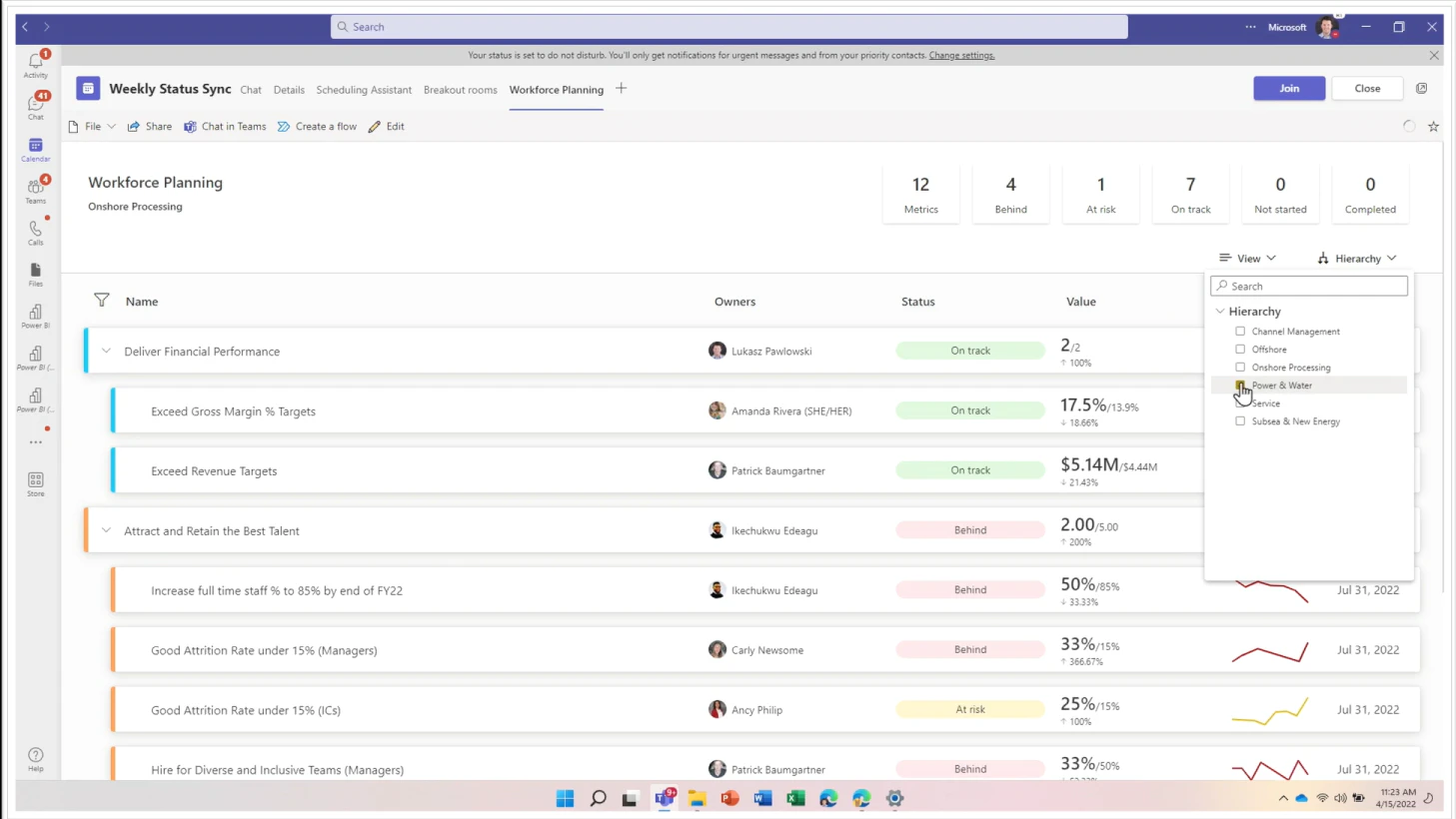Open Help at the sidebar bottom
1456x819 pixels.
point(36,759)
